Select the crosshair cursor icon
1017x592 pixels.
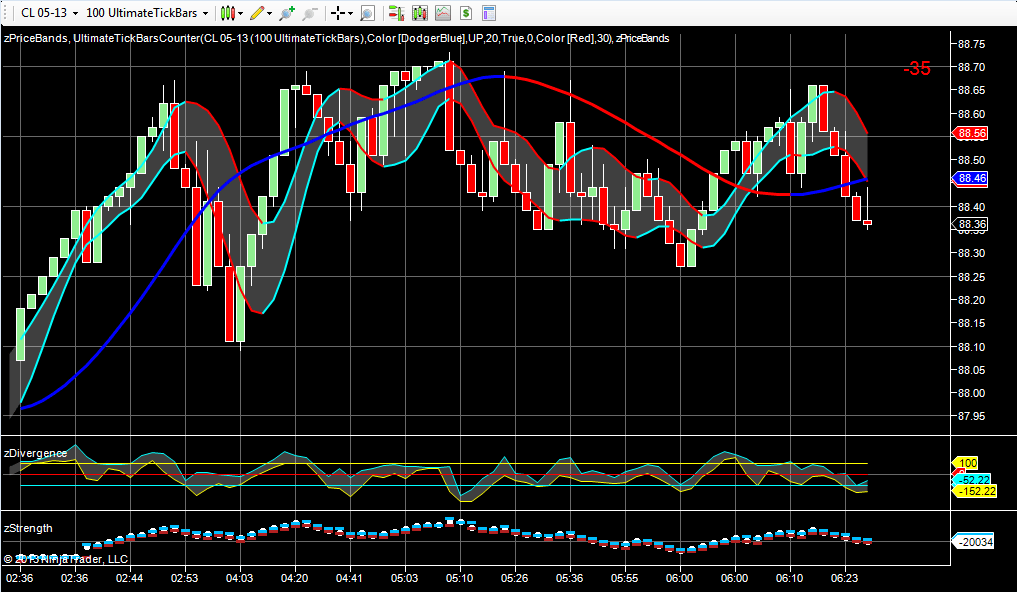pyautogui.click(x=338, y=13)
